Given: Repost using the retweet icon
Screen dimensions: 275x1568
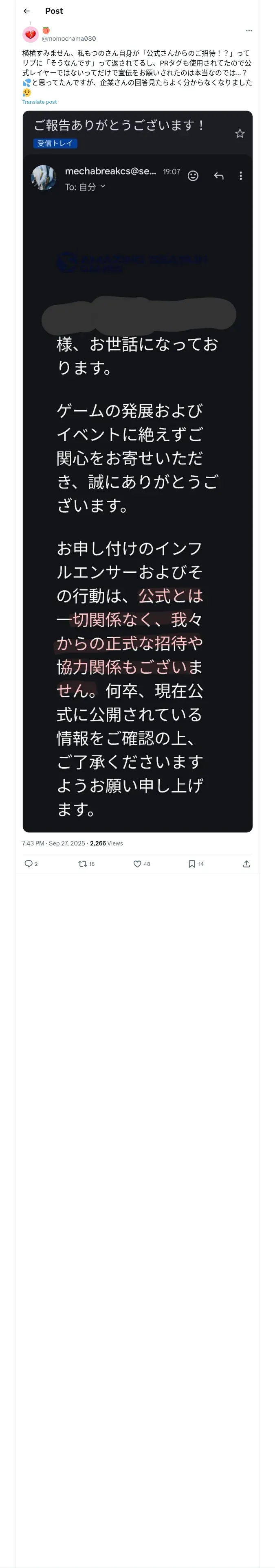Looking at the screenshot, I should [83, 864].
